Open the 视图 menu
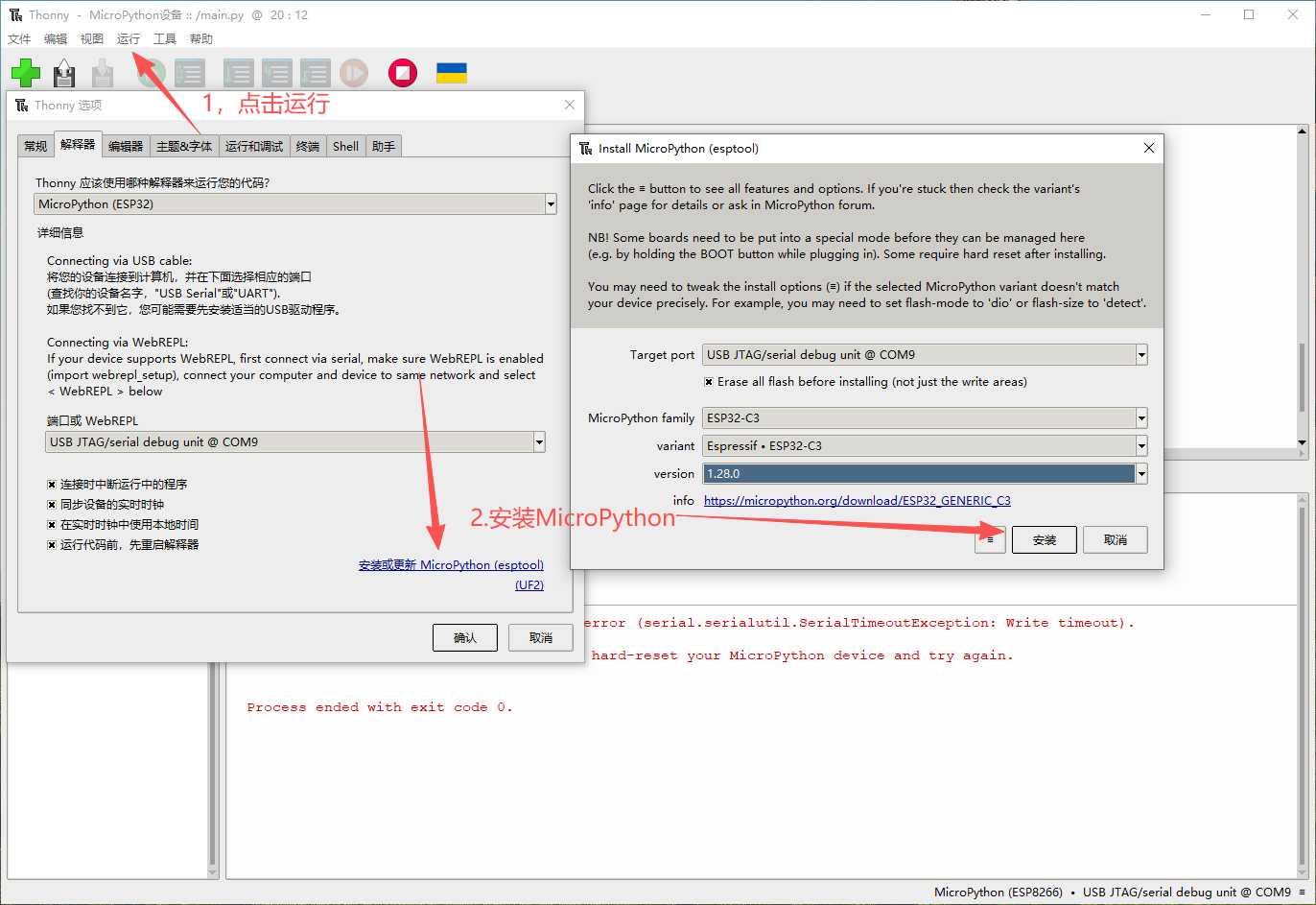This screenshot has height=905, width=1316. [92, 39]
